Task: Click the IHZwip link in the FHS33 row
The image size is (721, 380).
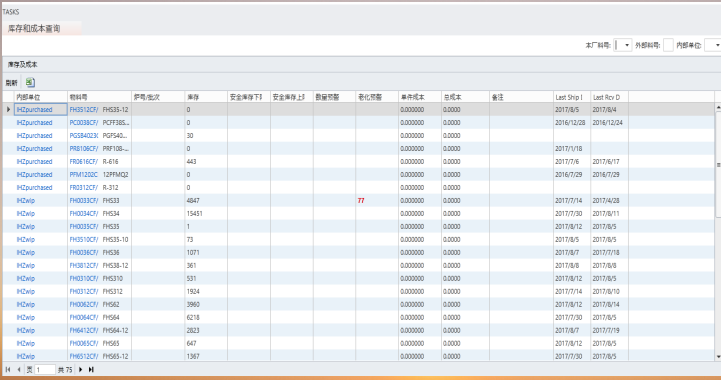Action: (x=26, y=201)
